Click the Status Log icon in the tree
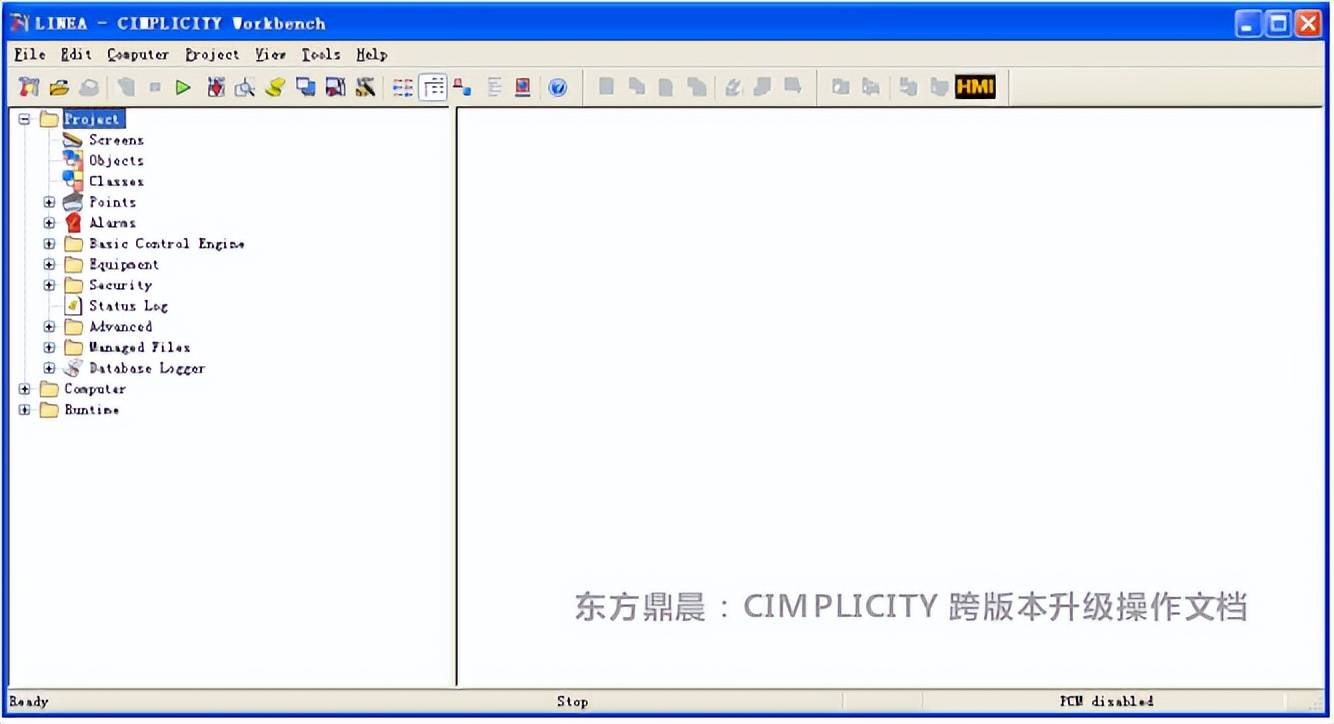Screen dimensions: 1334x724 pos(72,306)
